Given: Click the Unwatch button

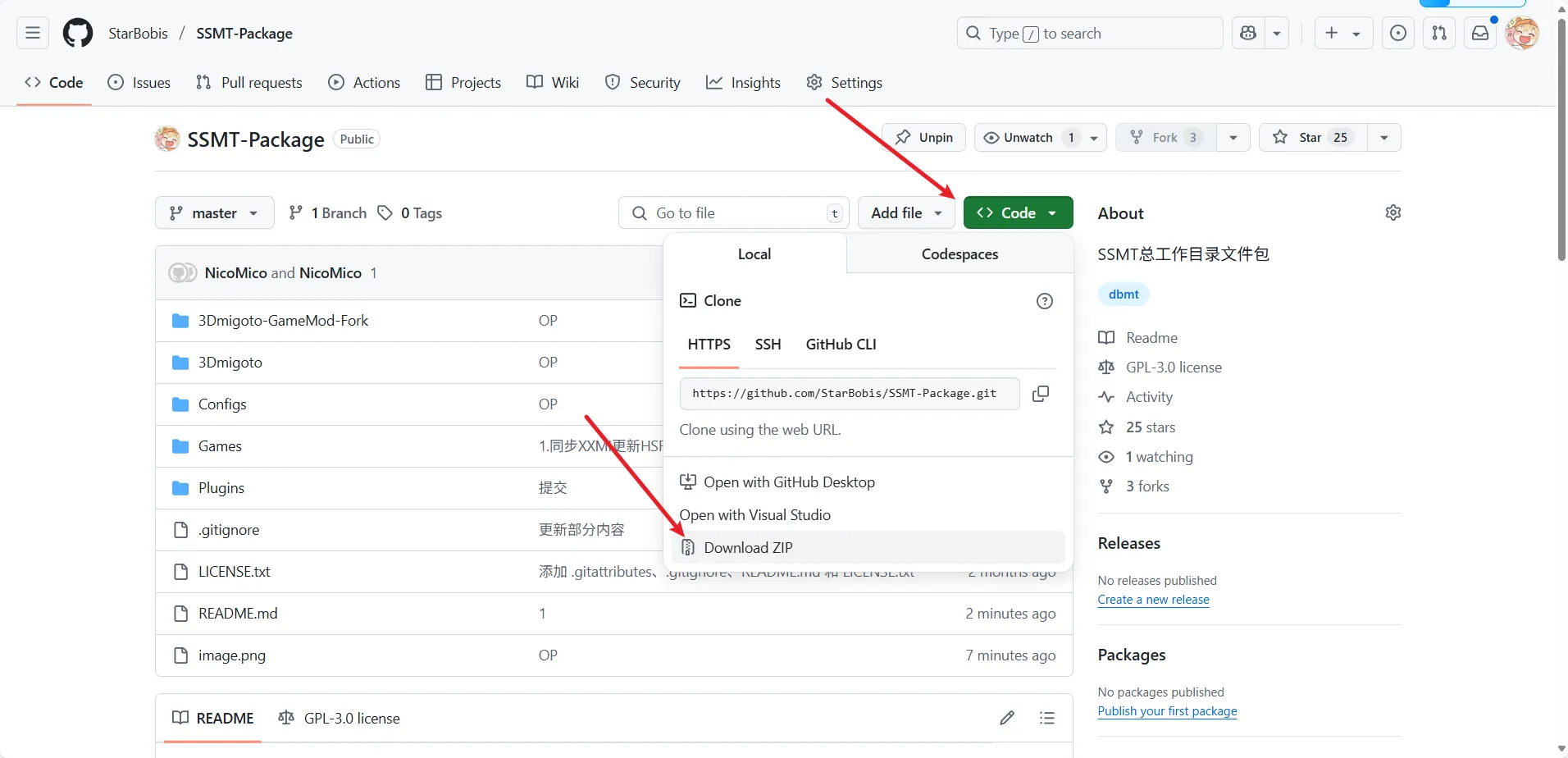Looking at the screenshot, I should [1040, 137].
